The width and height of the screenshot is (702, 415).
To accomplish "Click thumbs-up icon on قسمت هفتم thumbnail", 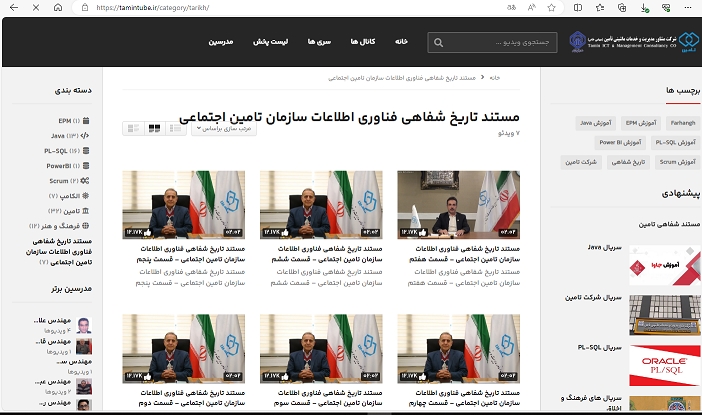I will click(422, 232).
